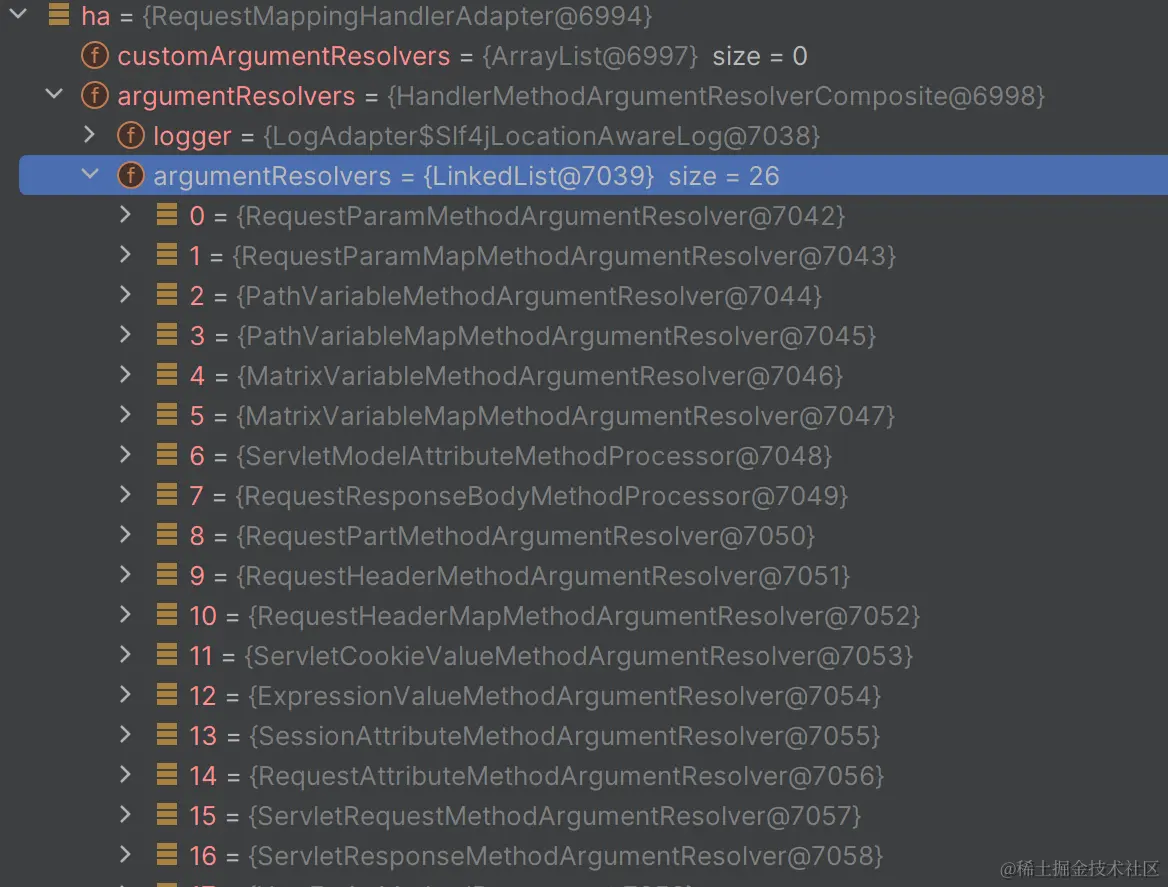The image size is (1168, 887).
Task: Select text {ServletCookieValueMethodArgumentResolver@7053}
Action: pos(579,656)
